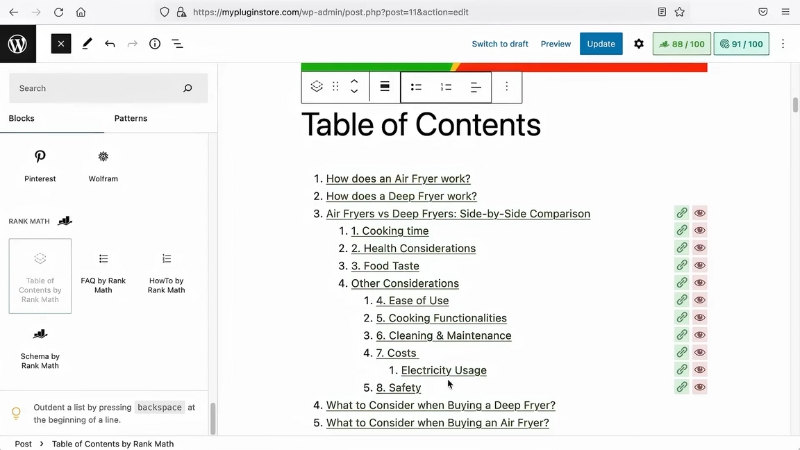Toggle visibility of Health Considerations heading
This screenshot has width=800, height=450.
click(699, 248)
